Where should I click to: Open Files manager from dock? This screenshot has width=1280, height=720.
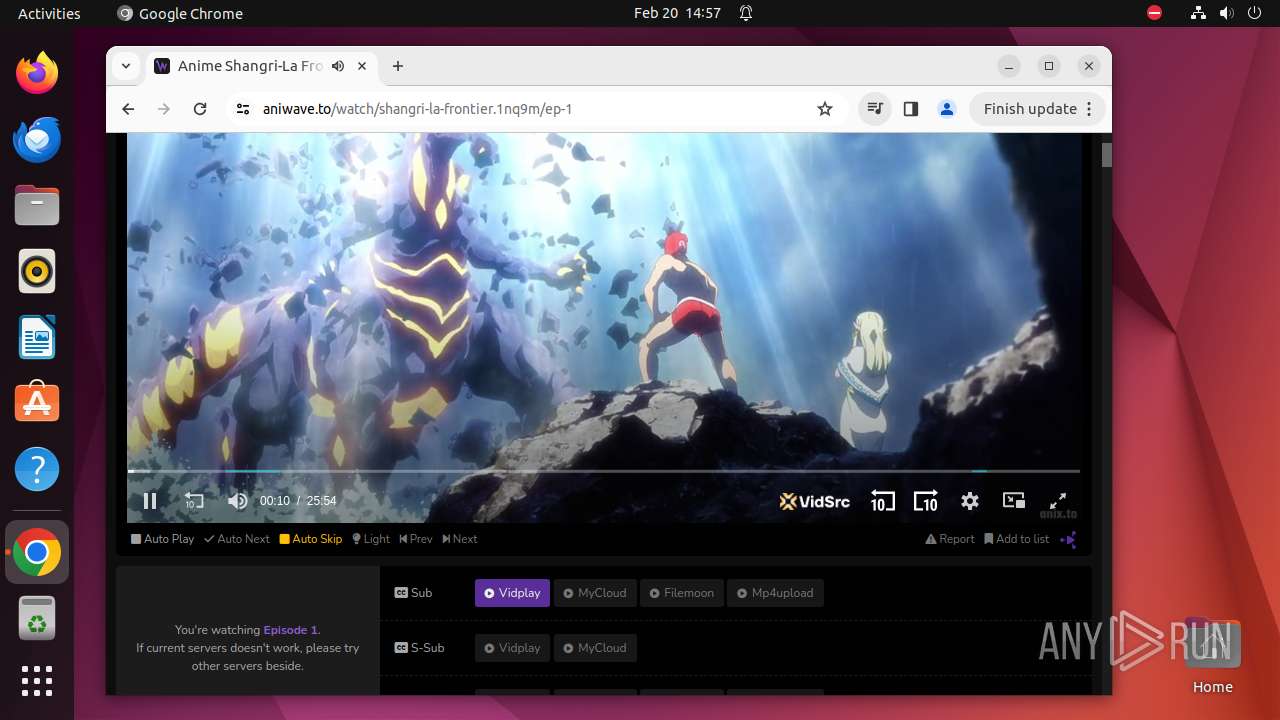pos(37,205)
